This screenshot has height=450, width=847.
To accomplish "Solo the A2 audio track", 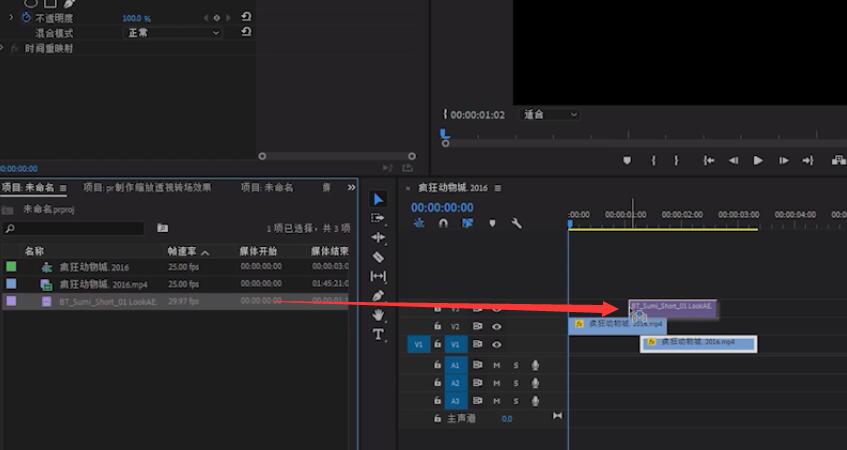I will coord(516,383).
